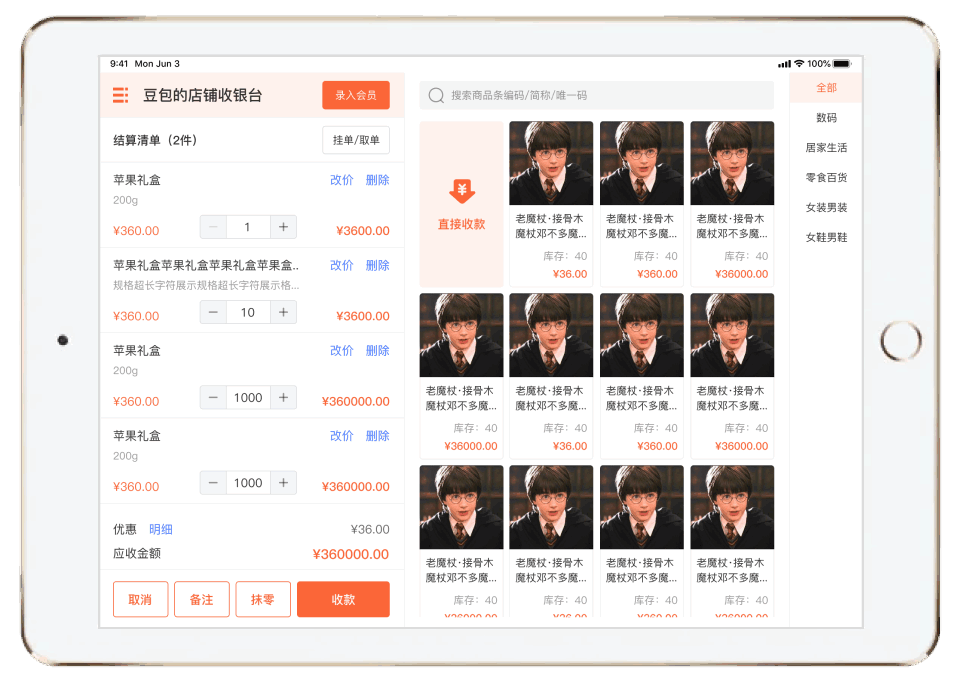Collect payment with the 收款 button
This screenshot has height=684, width=961.
[343, 599]
